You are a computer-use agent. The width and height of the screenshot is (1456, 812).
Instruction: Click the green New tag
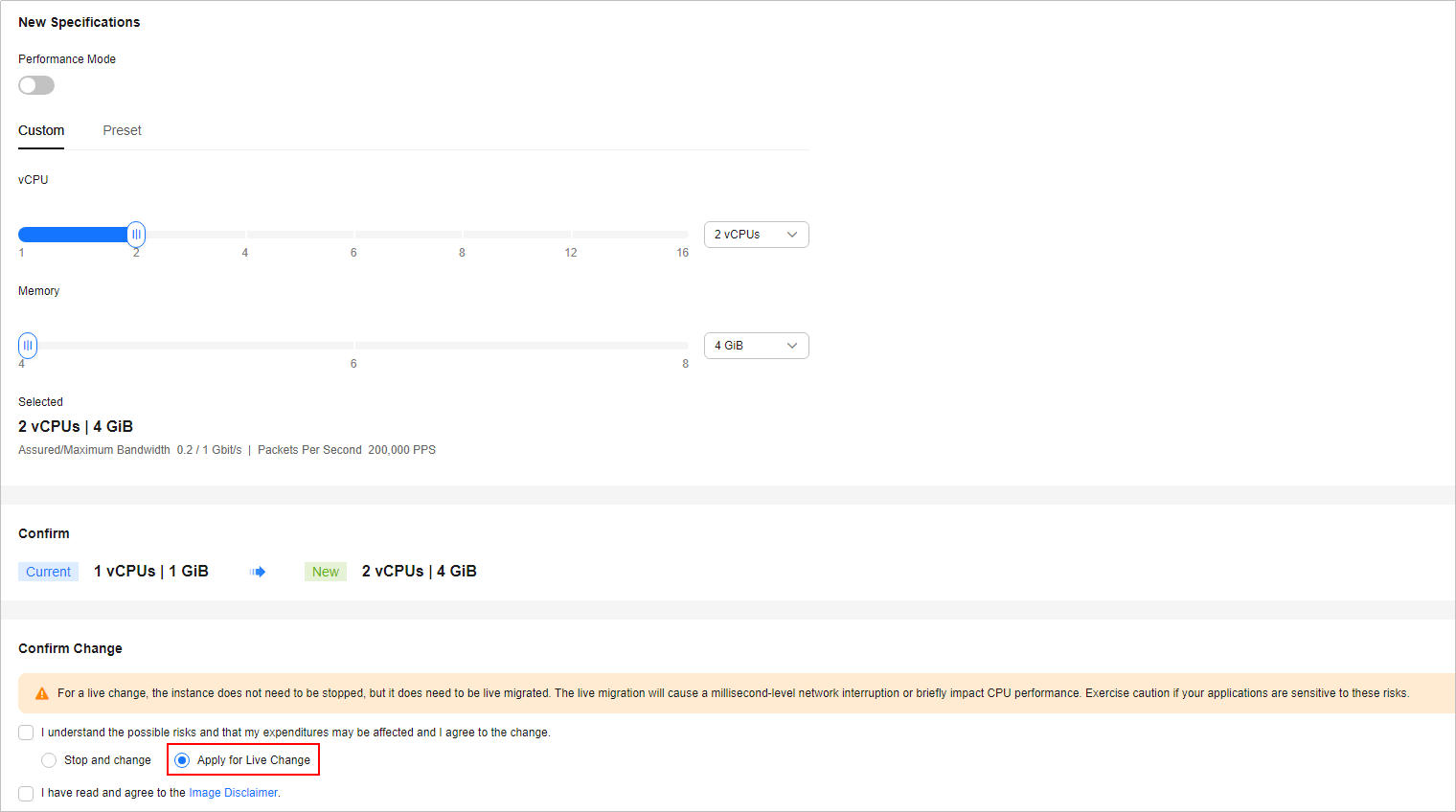pos(326,572)
